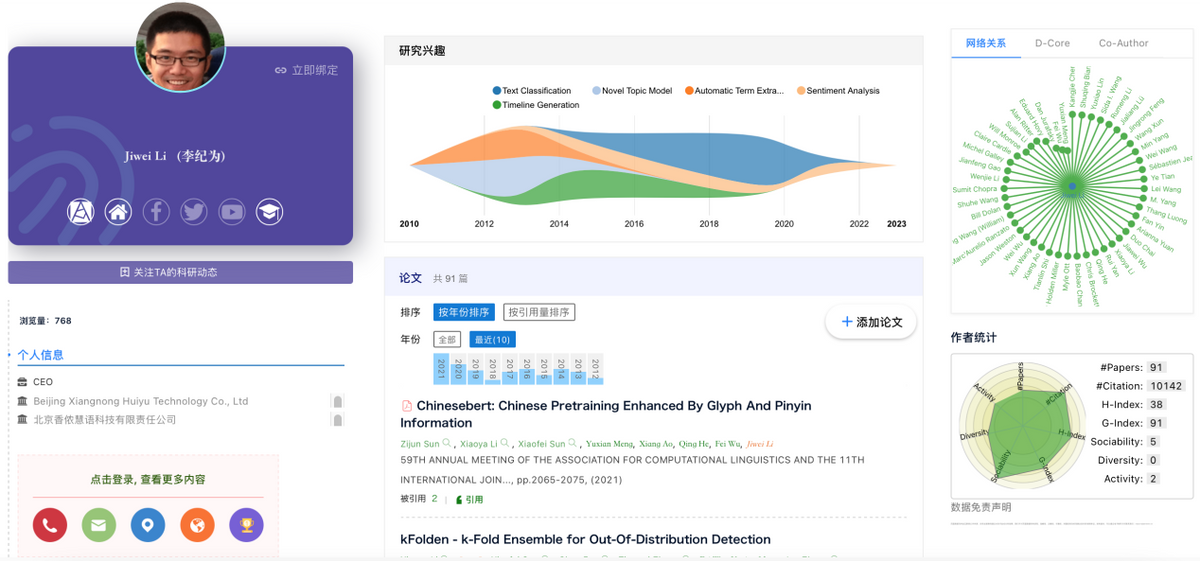Viewport: 1200px width, 561px height.
Task: Select the 2021 year bar in histogram
Action: click(440, 369)
